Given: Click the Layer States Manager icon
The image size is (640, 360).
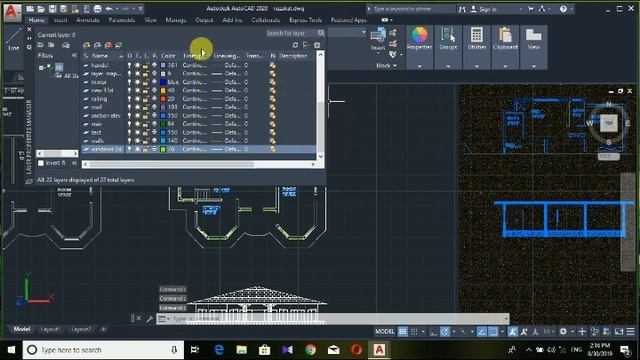Looking at the screenshot, I should pyautogui.click(x=65, y=45).
